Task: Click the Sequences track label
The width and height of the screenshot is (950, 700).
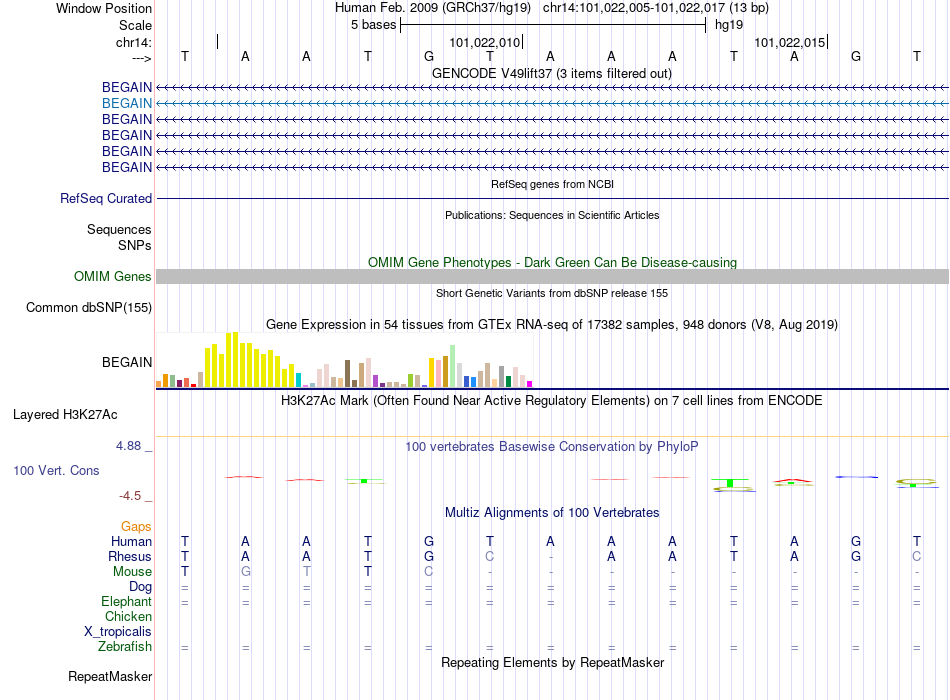Action: (x=119, y=230)
